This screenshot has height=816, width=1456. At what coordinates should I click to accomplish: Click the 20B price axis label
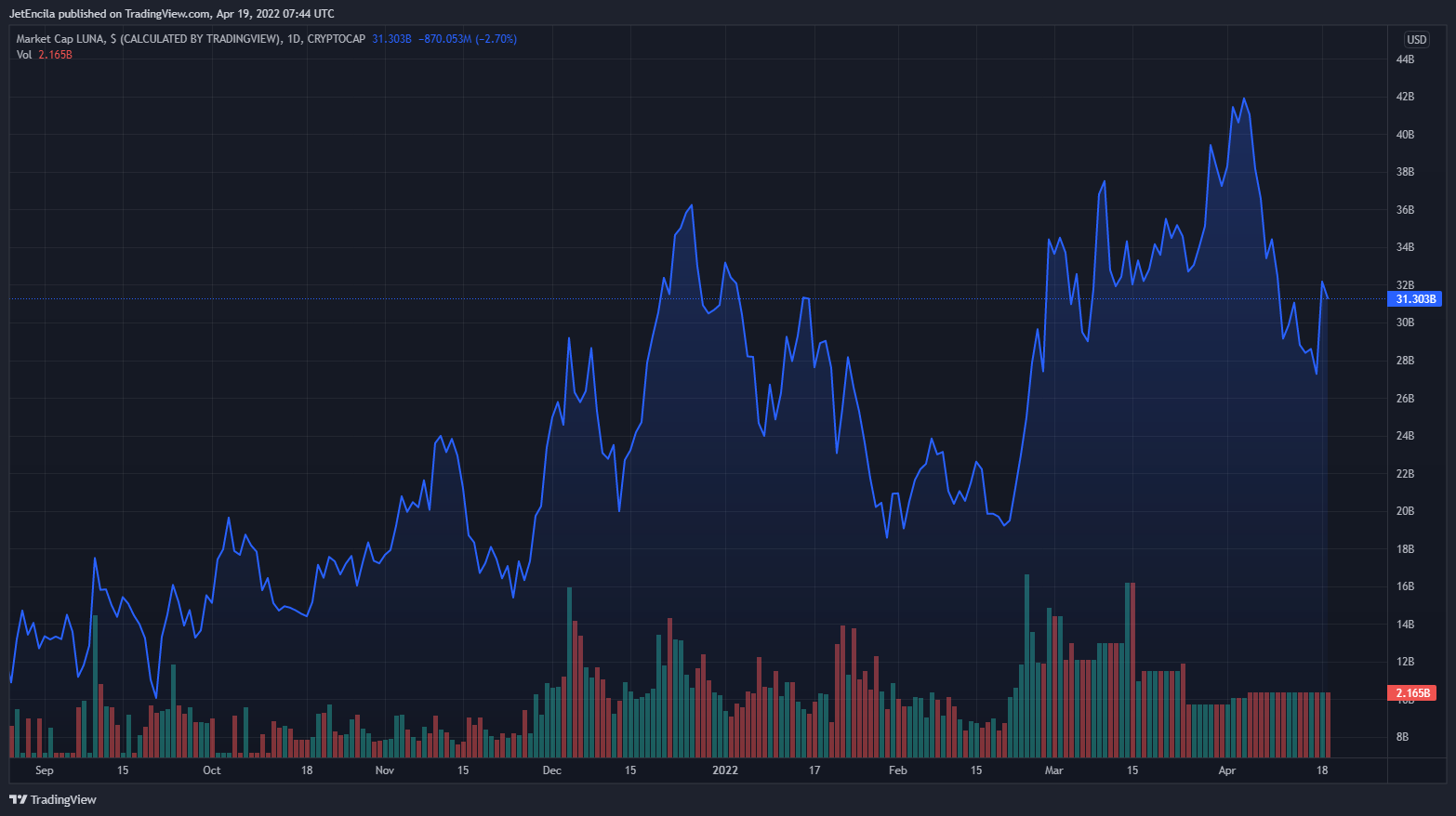pos(1405,511)
